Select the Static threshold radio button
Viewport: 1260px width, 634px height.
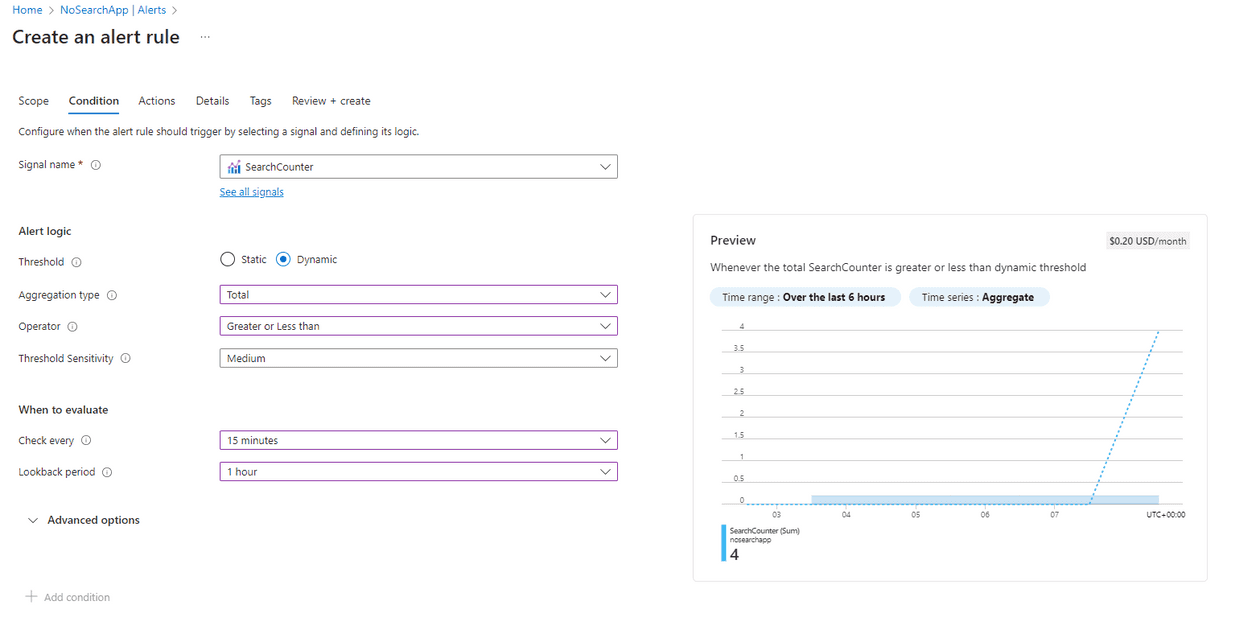[228, 258]
